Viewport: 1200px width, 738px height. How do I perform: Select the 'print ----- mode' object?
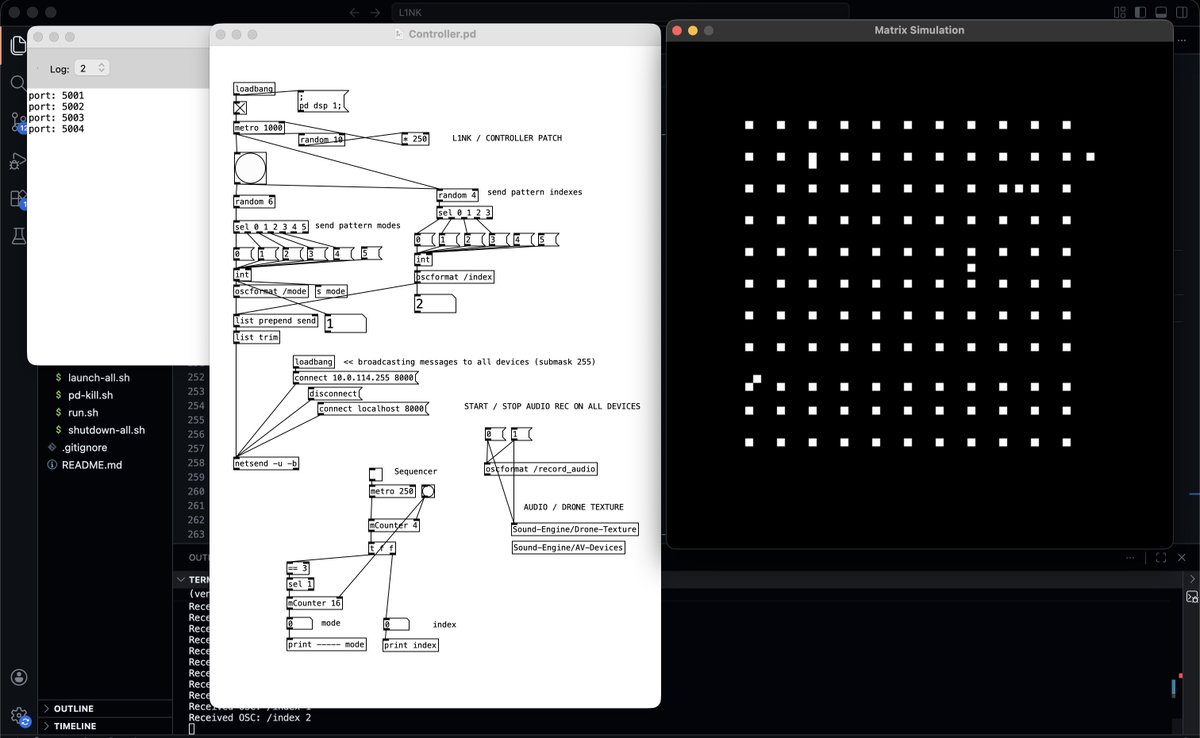click(x=327, y=645)
